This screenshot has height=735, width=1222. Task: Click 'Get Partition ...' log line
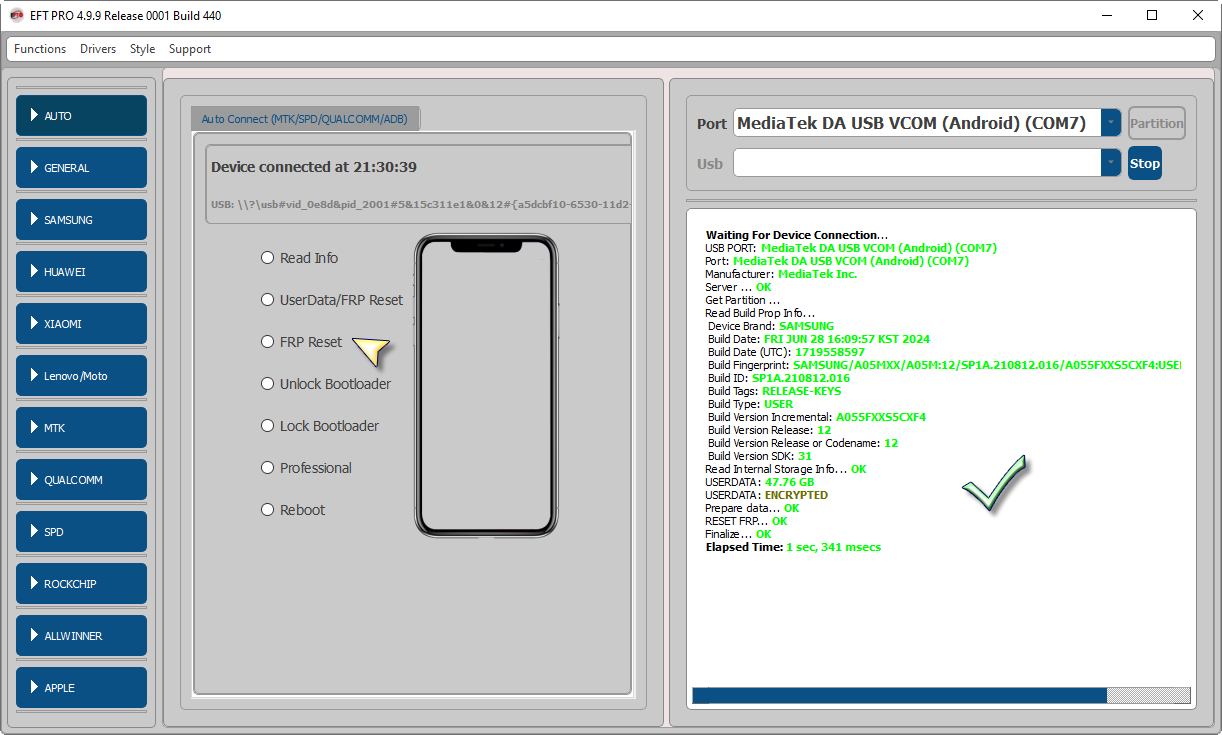click(742, 300)
